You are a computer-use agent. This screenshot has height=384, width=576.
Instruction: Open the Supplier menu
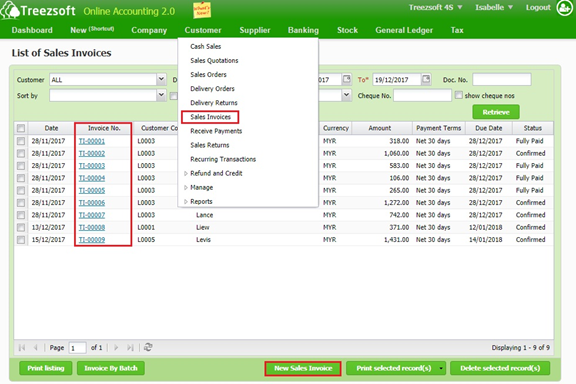pos(255,30)
